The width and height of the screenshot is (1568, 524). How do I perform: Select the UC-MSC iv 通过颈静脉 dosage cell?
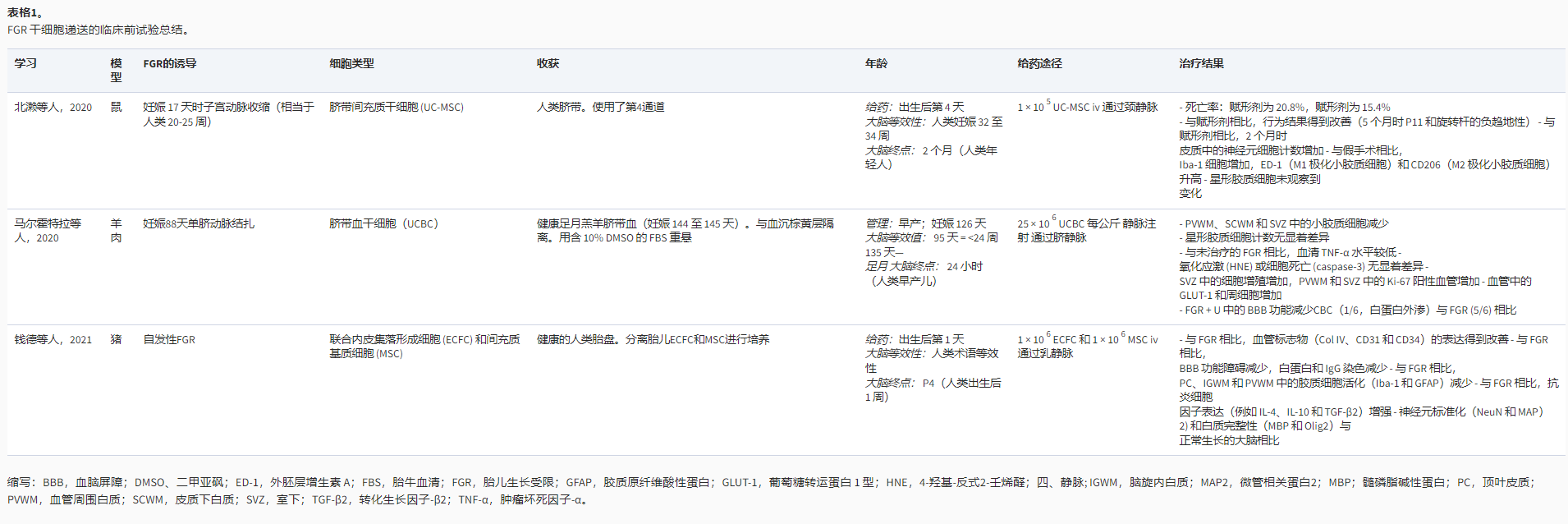click(x=1088, y=108)
